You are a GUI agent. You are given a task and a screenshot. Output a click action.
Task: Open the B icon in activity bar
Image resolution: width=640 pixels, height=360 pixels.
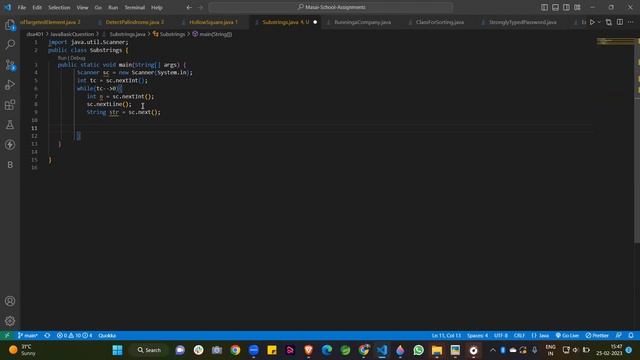(10, 164)
